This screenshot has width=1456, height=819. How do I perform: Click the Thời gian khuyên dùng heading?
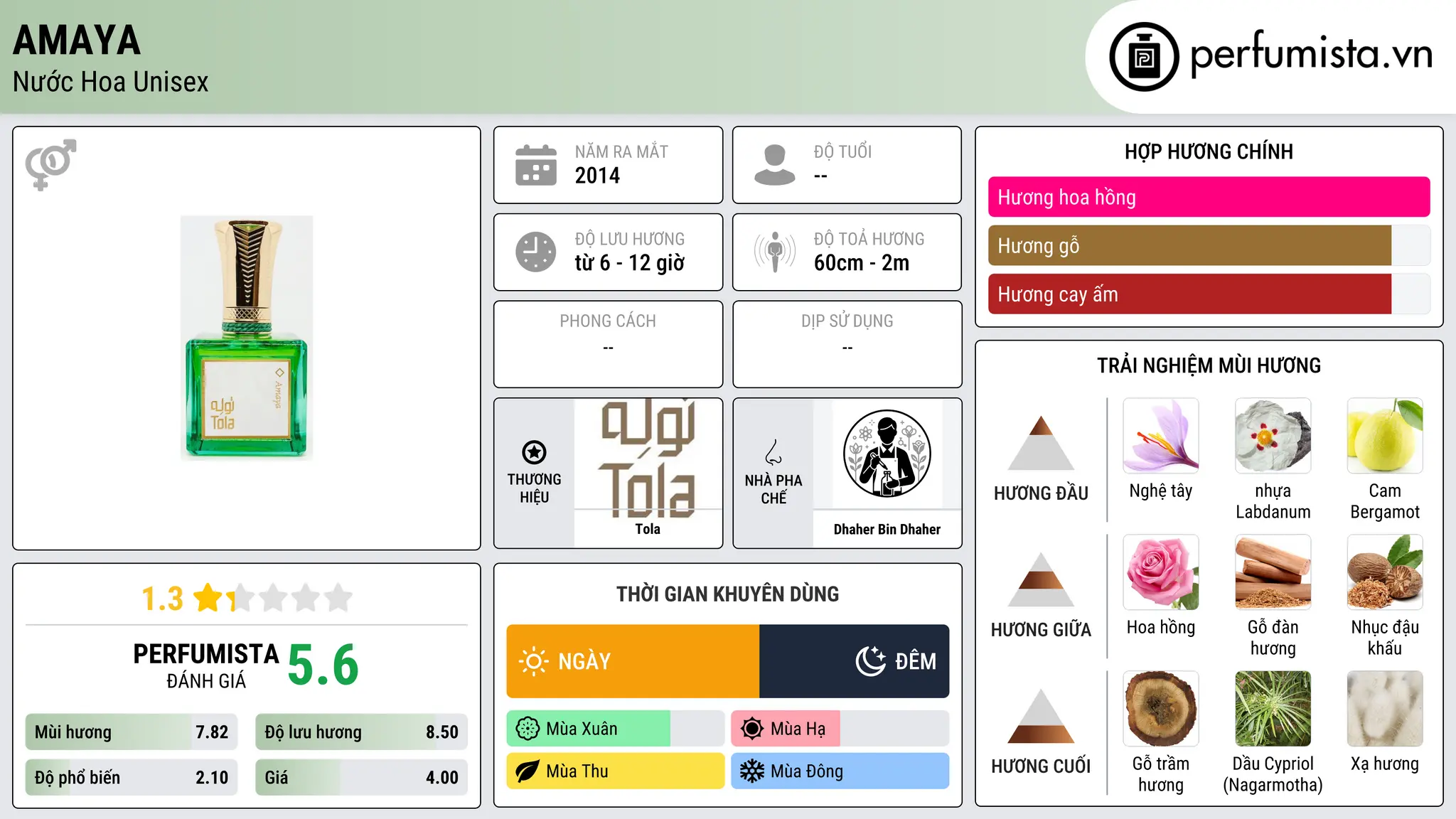tap(728, 594)
